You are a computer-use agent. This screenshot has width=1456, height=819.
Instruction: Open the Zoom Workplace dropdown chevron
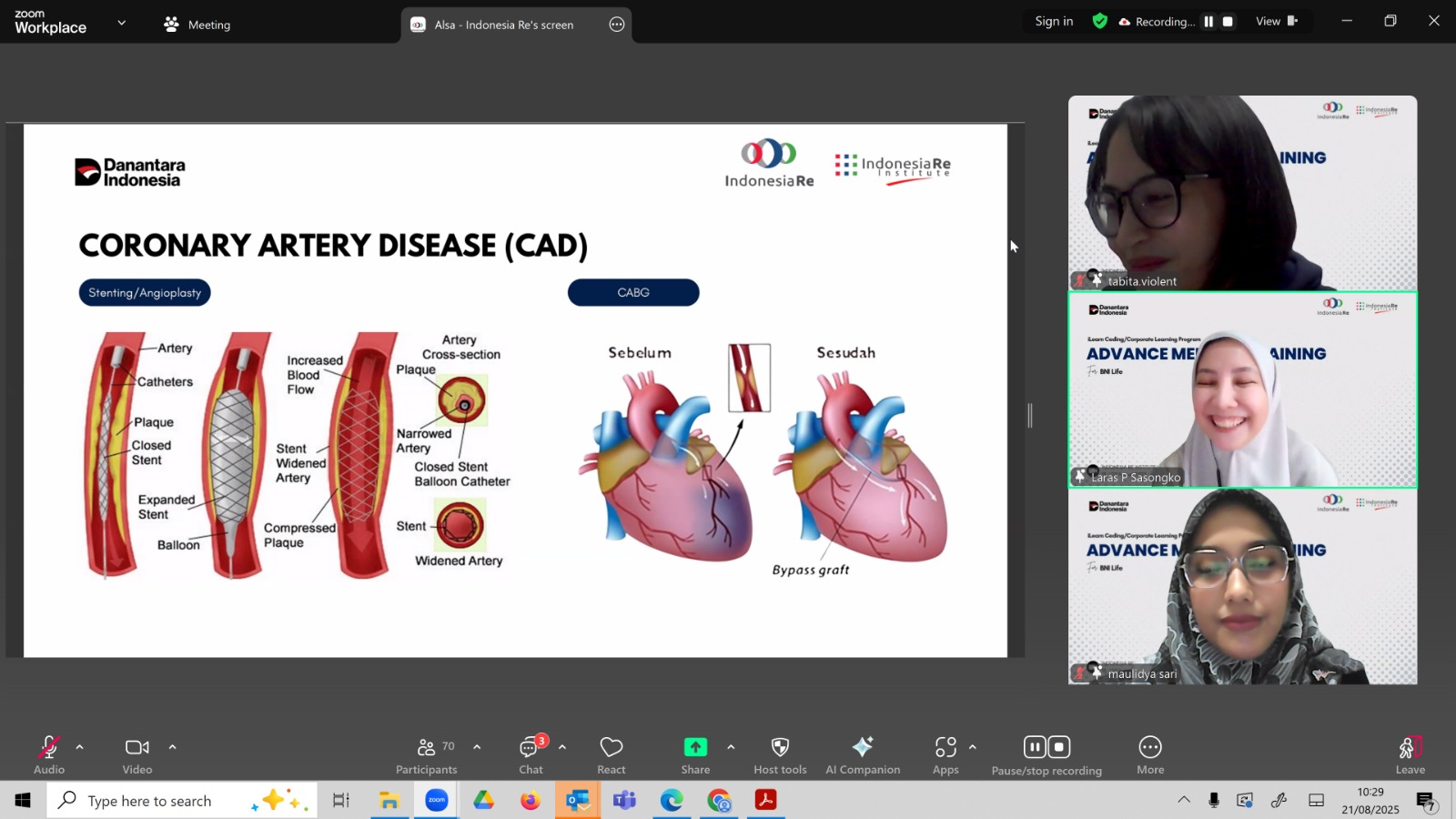pyautogui.click(x=122, y=23)
